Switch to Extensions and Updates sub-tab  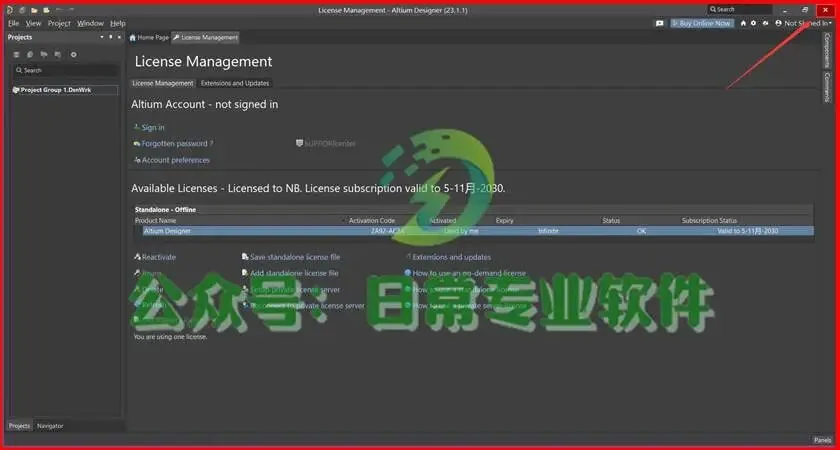[x=235, y=83]
